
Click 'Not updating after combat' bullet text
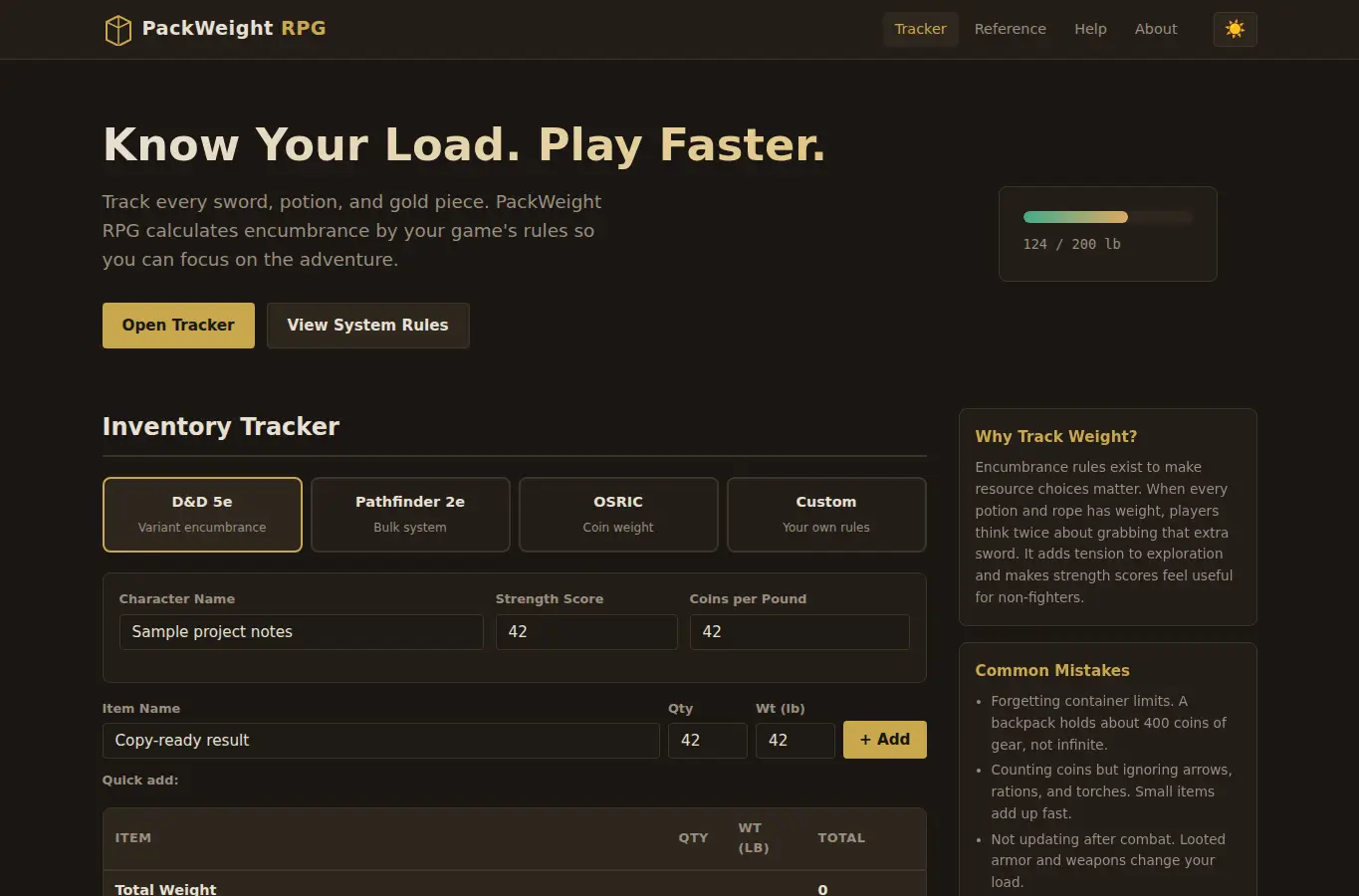(1108, 861)
